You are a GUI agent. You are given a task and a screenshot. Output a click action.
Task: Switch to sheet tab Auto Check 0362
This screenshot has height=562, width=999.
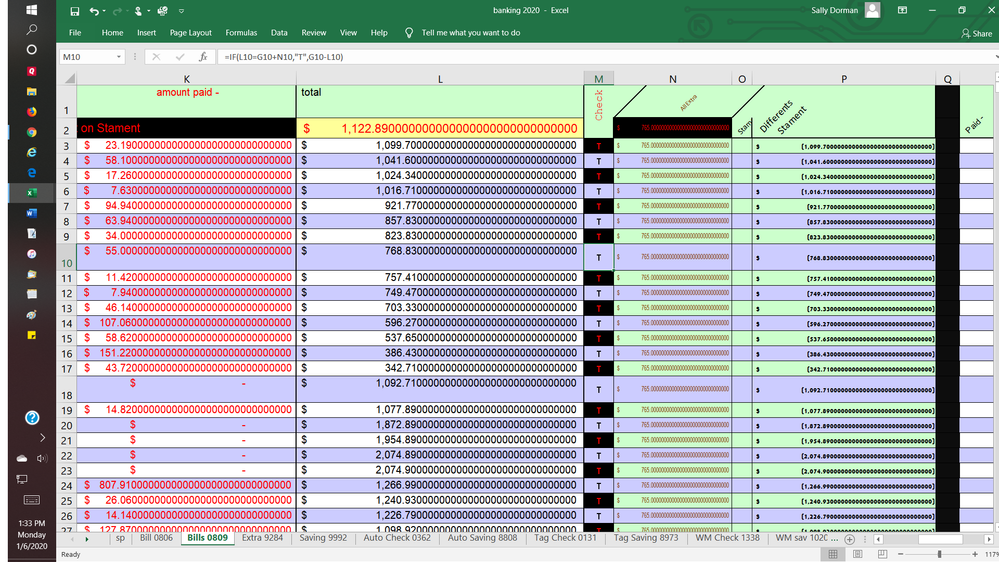pos(397,538)
